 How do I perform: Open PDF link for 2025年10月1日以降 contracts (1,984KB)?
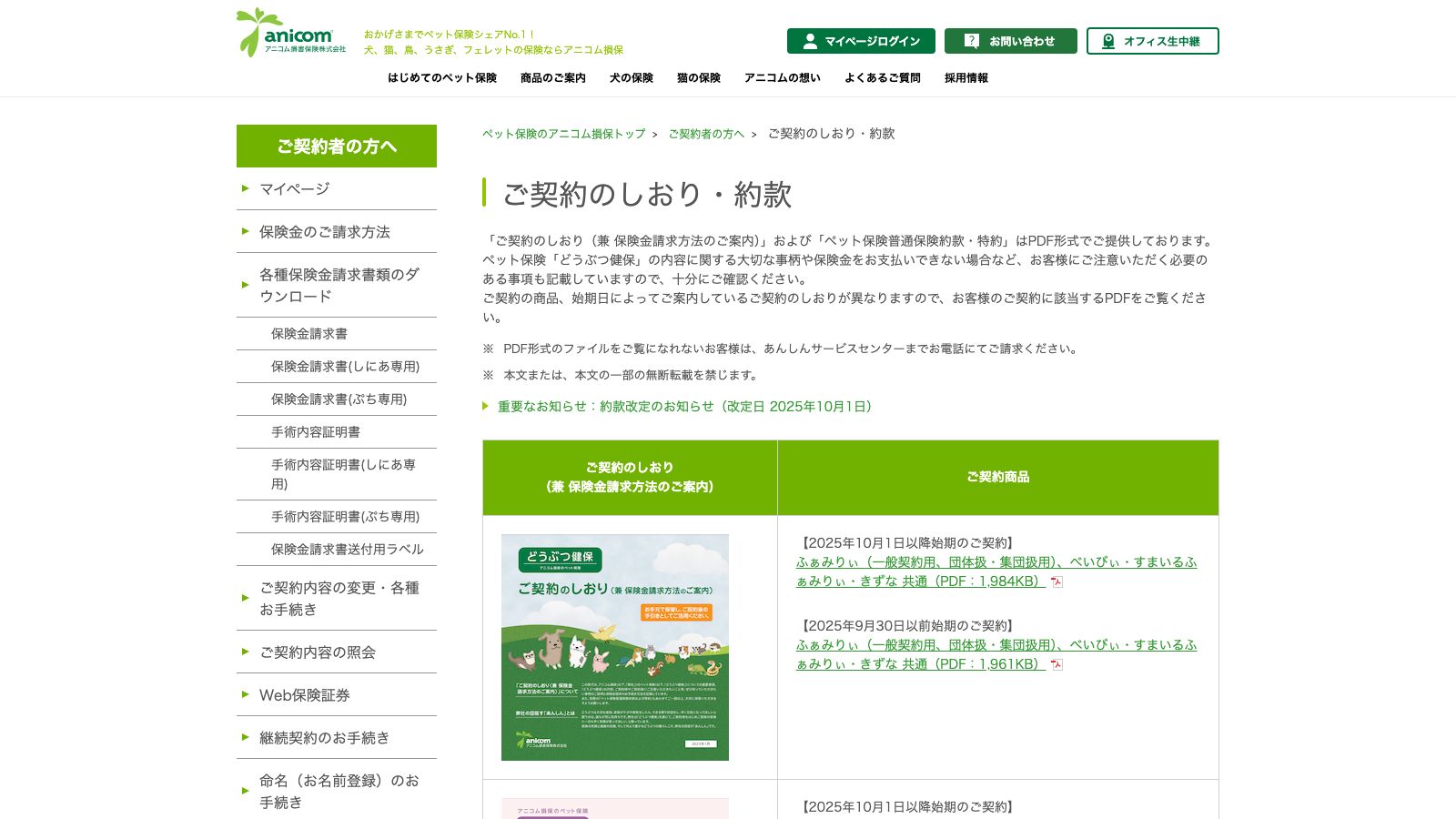996,571
